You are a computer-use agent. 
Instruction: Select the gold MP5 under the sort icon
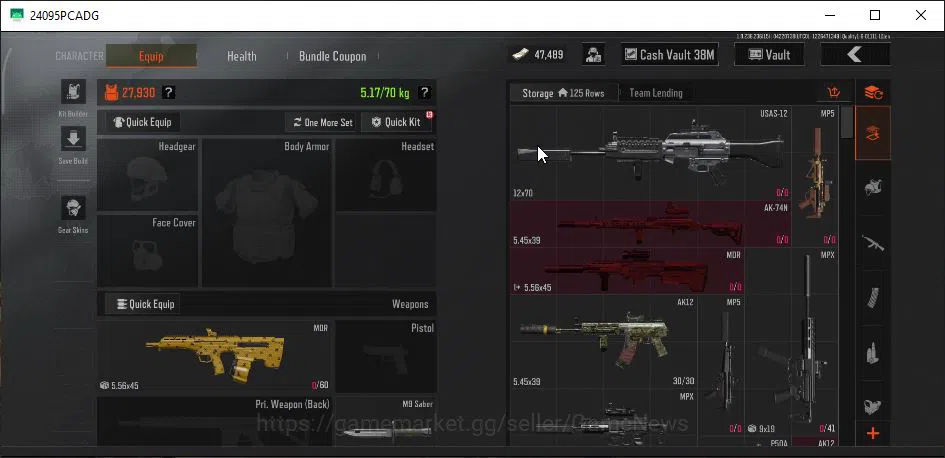pyautogui.click(x=815, y=176)
